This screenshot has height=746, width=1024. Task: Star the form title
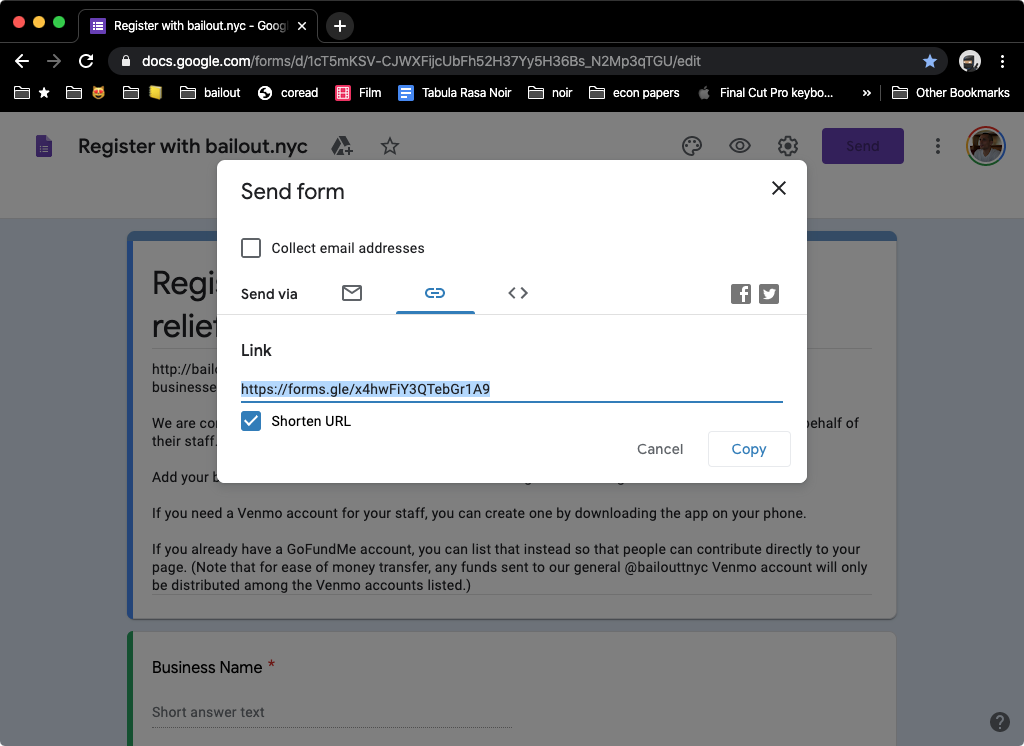390,146
